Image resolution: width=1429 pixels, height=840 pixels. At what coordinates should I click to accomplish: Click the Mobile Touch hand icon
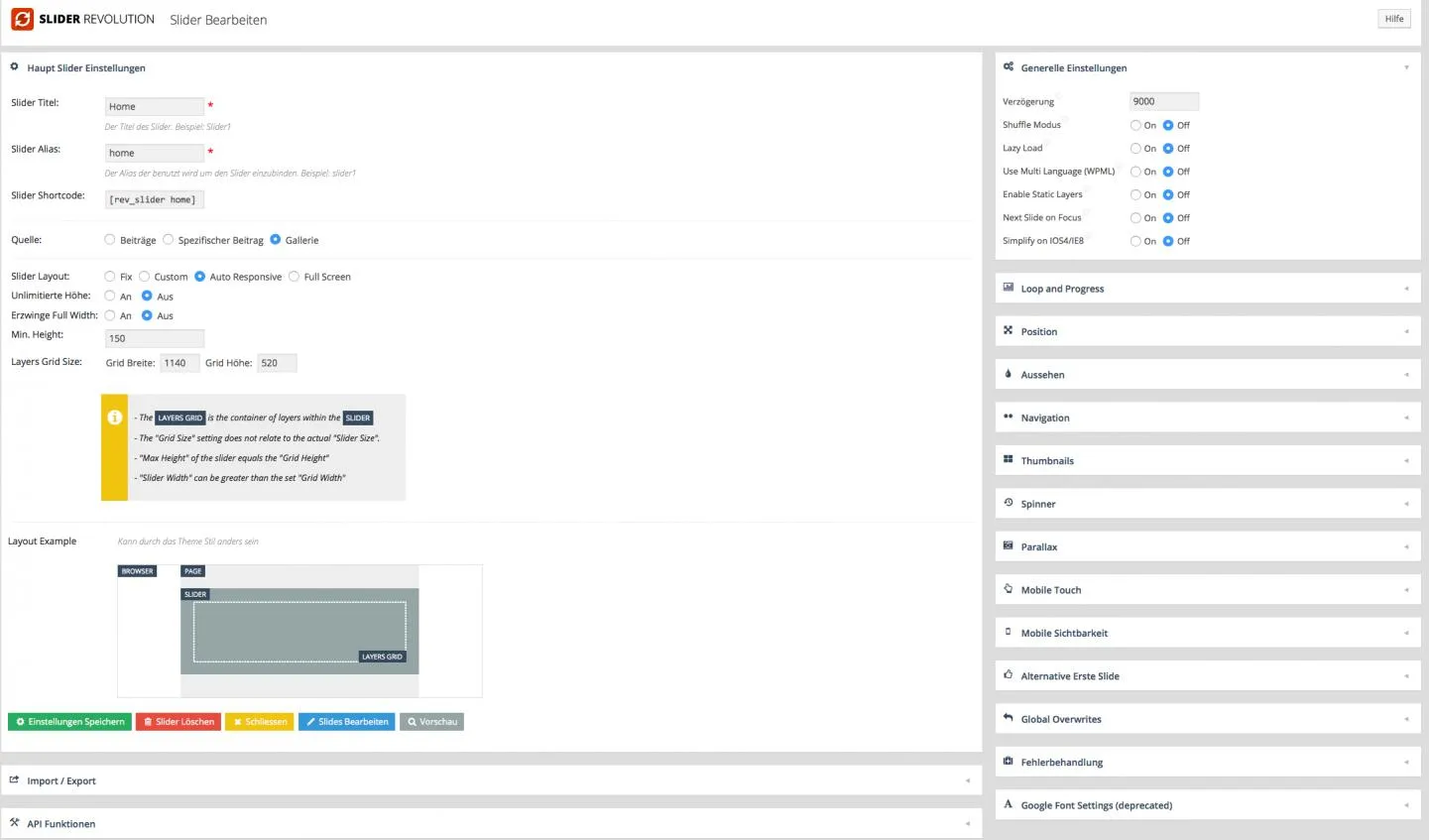click(x=1008, y=589)
